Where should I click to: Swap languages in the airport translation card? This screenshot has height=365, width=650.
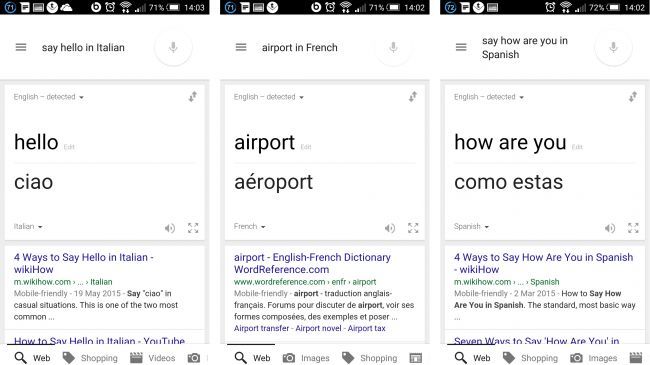(413, 97)
